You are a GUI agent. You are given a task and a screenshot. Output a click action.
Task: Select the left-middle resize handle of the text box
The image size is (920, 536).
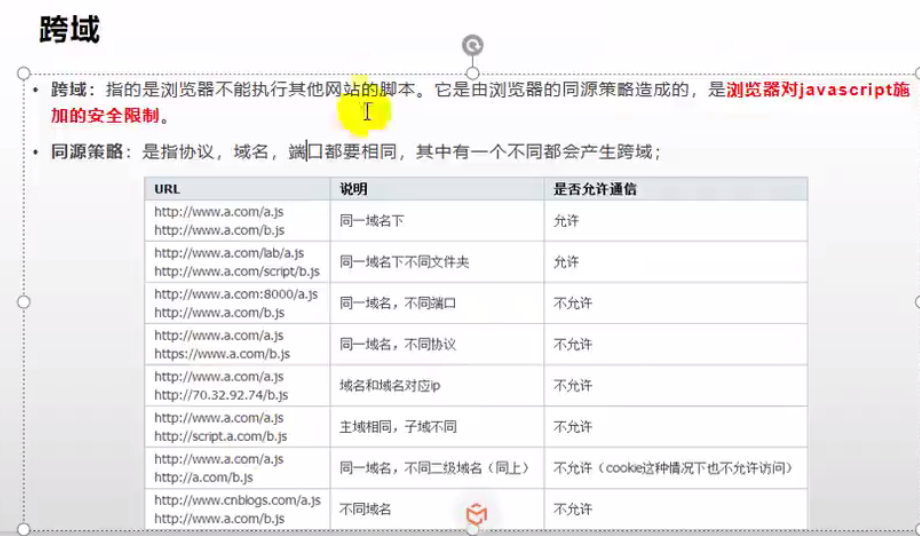23,302
